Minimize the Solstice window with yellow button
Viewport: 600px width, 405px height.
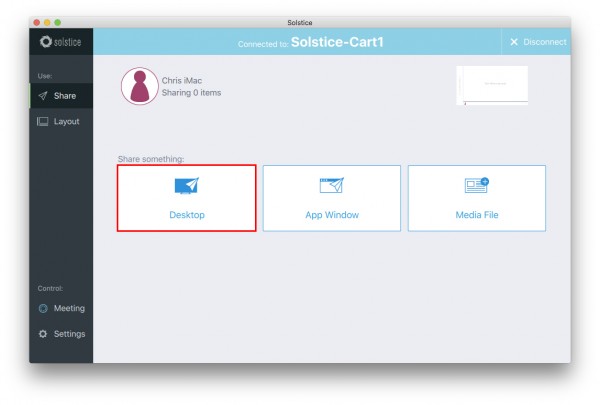[47, 23]
